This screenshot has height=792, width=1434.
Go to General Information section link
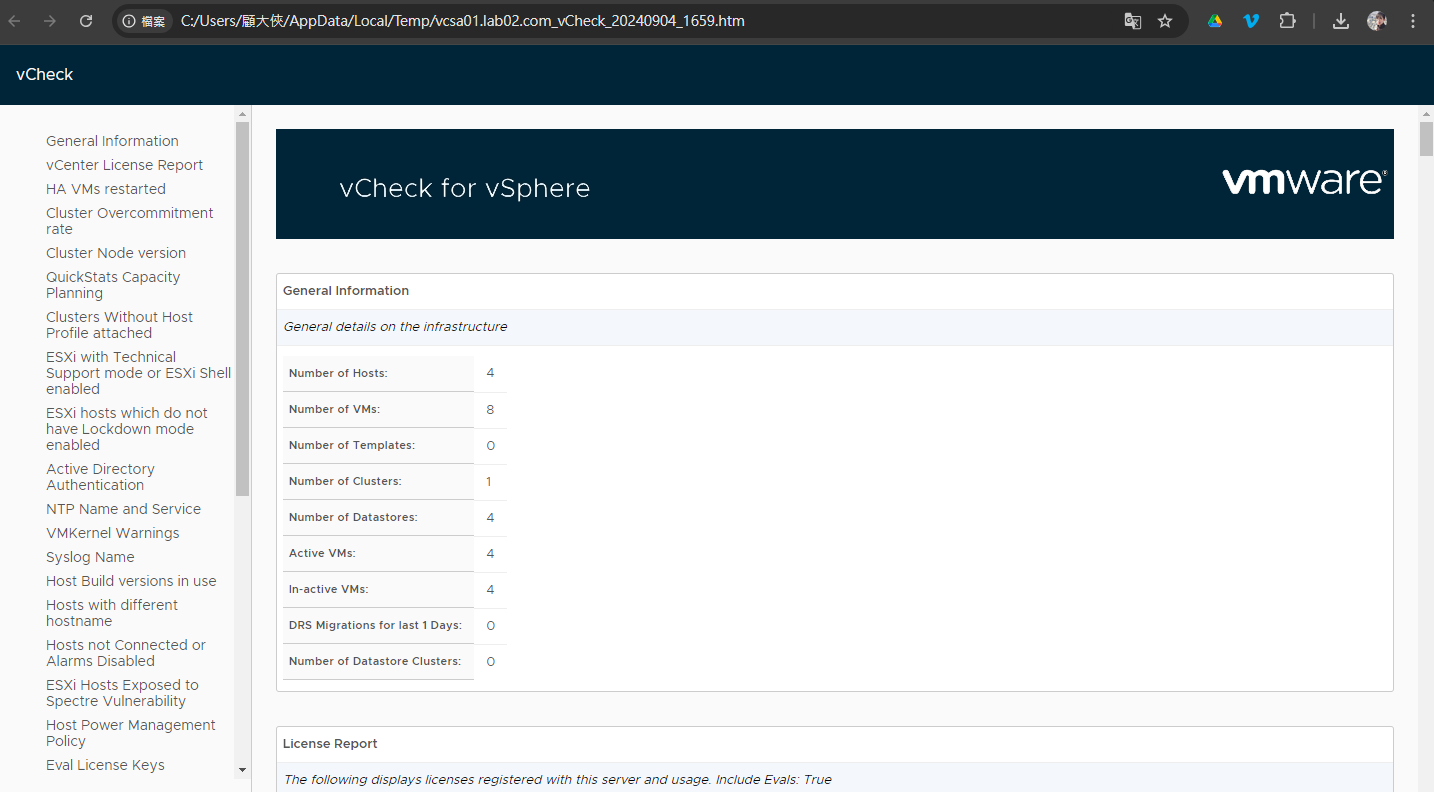point(112,141)
